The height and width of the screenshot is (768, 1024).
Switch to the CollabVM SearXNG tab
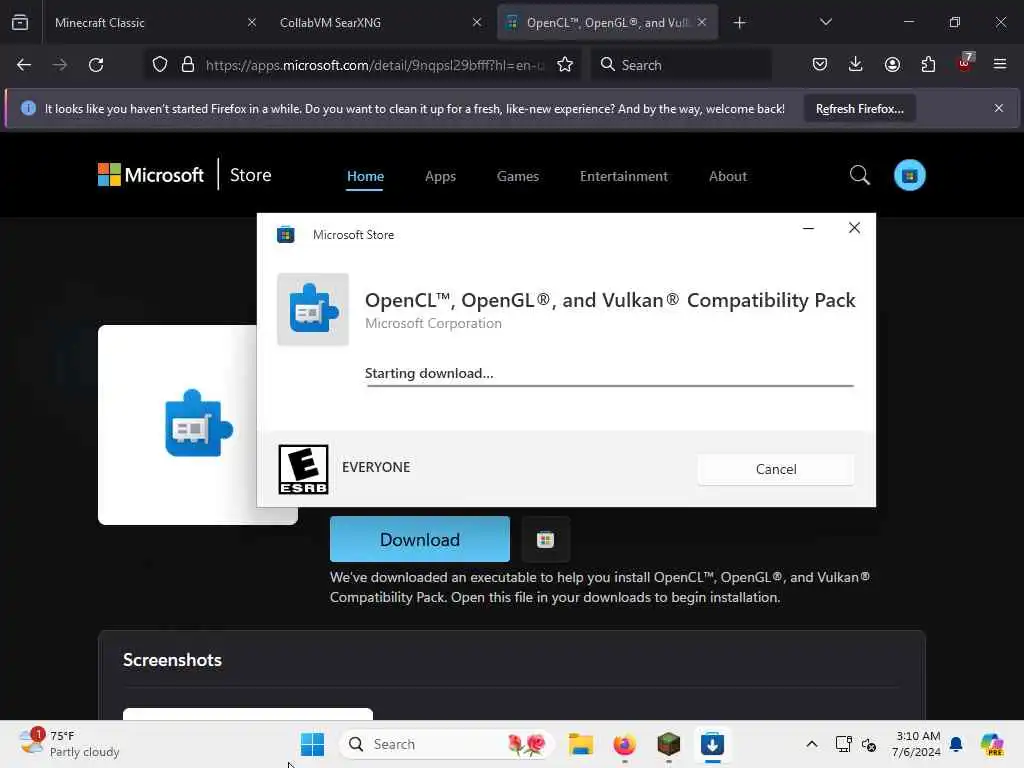pos(330,23)
